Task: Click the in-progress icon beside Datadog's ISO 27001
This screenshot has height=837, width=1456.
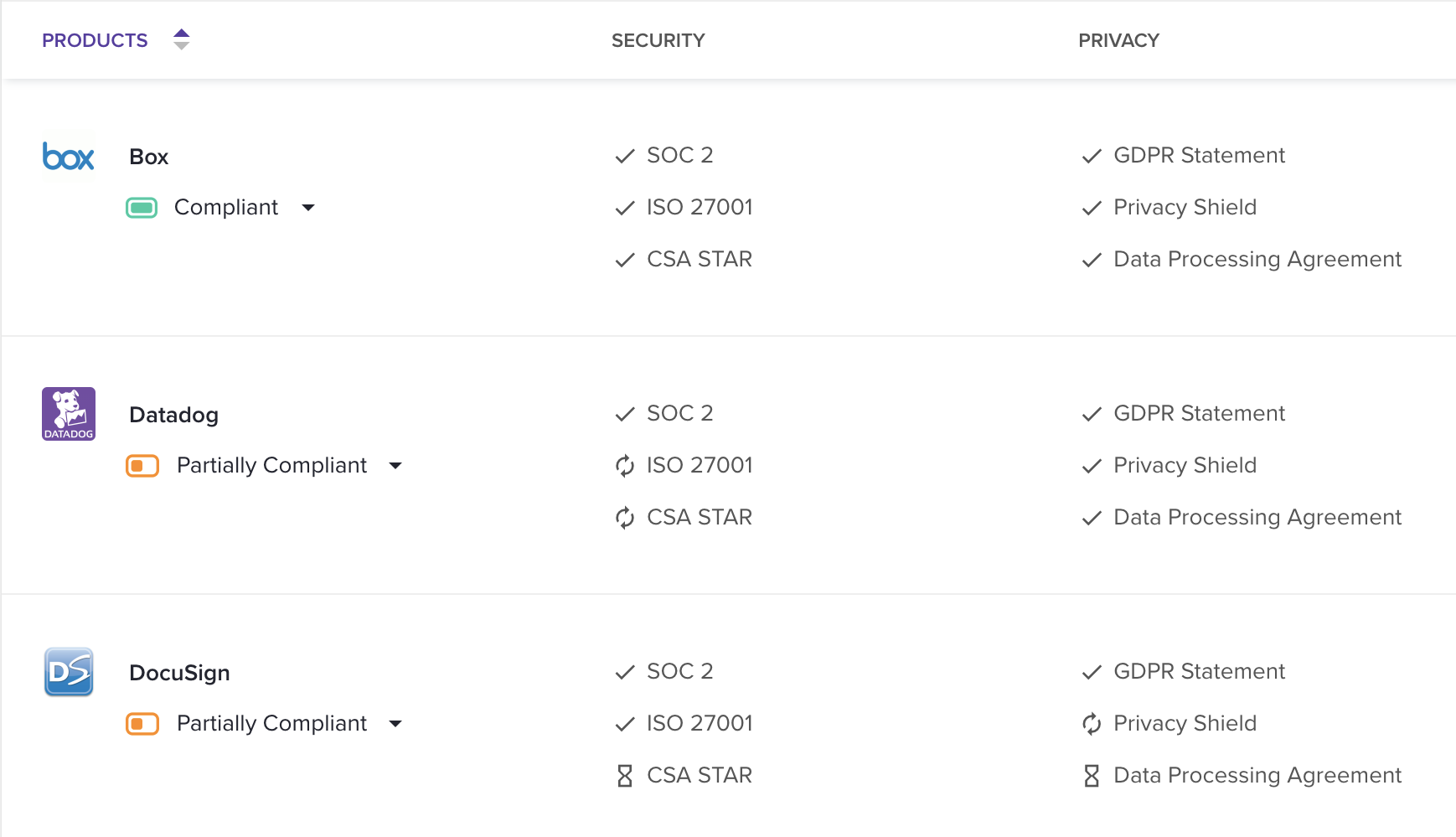Action: point(624,465)
